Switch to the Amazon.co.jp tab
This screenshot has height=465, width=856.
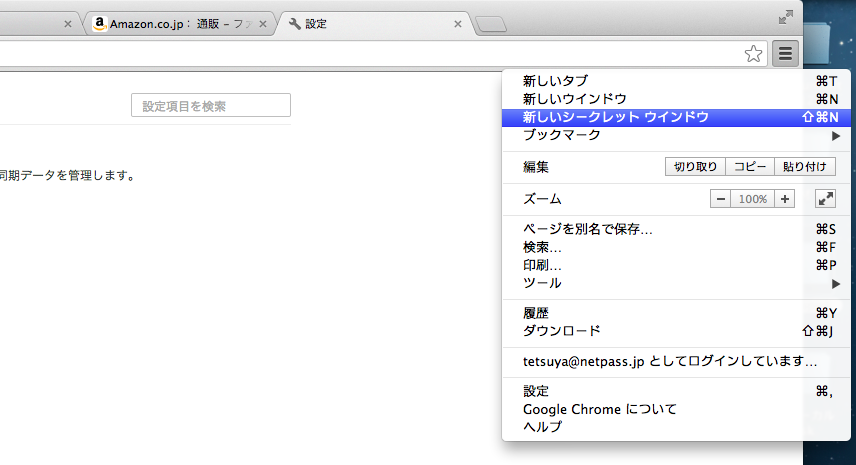click(x=179, y=24)
